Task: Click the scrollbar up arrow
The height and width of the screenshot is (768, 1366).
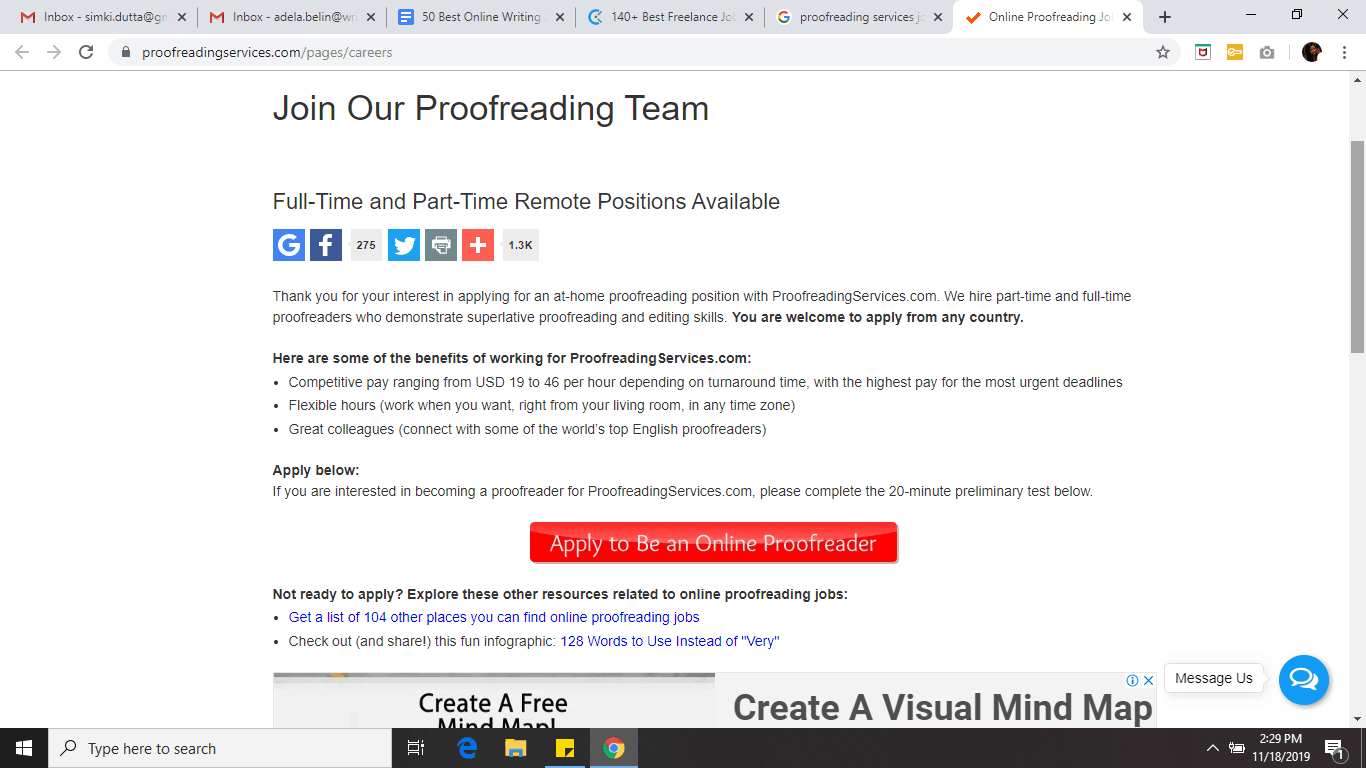Action: (x=1357, y=79)
